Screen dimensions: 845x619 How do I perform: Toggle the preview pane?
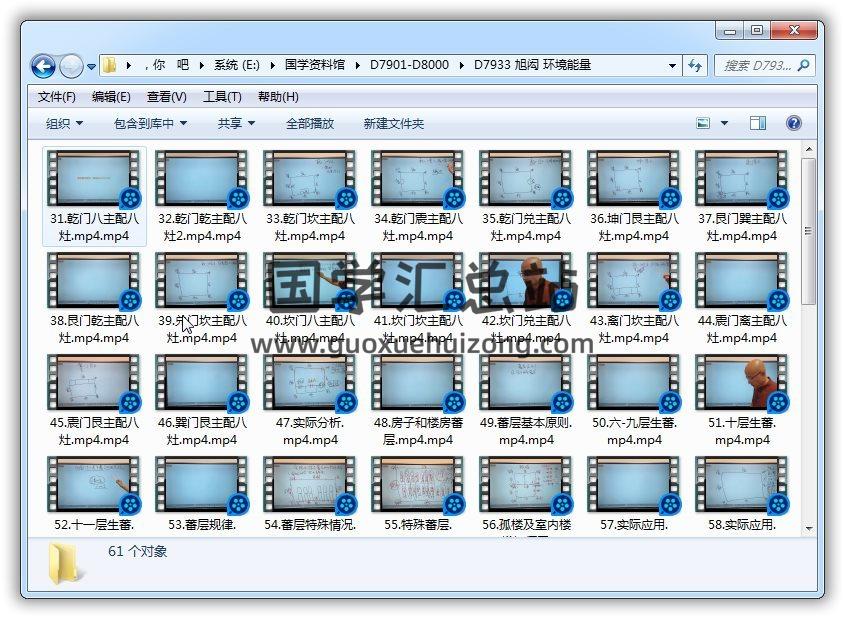(x=758, y=123)
